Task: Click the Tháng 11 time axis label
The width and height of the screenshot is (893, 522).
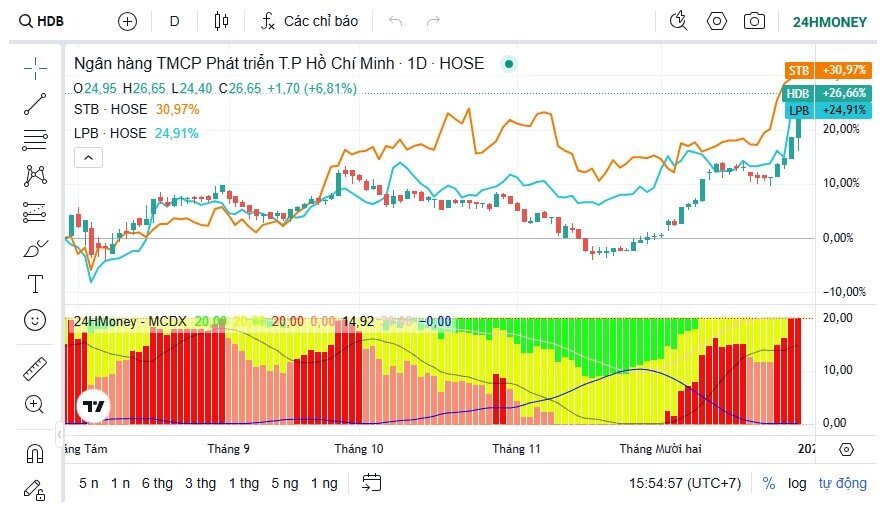Action: (516, 449)
